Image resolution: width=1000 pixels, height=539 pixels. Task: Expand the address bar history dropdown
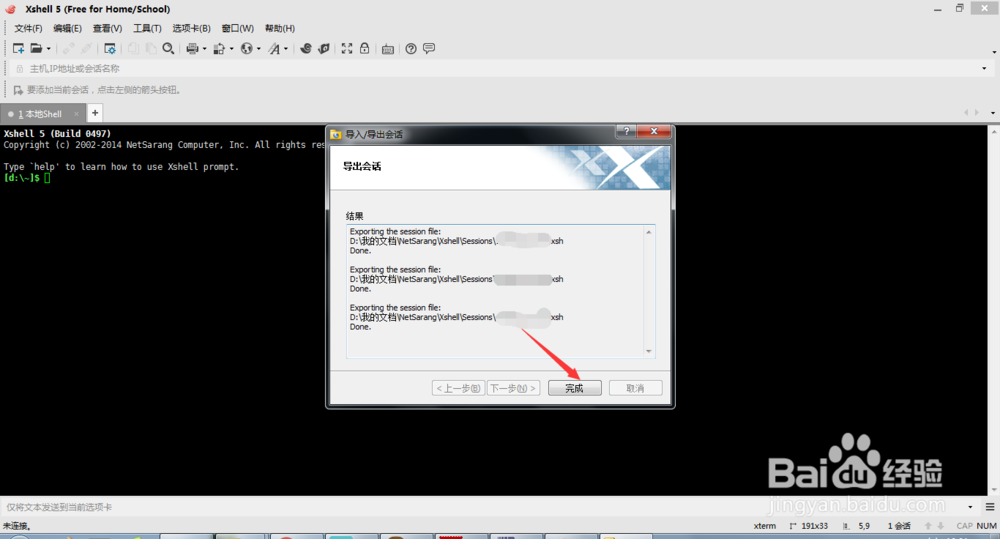[984, 68]
